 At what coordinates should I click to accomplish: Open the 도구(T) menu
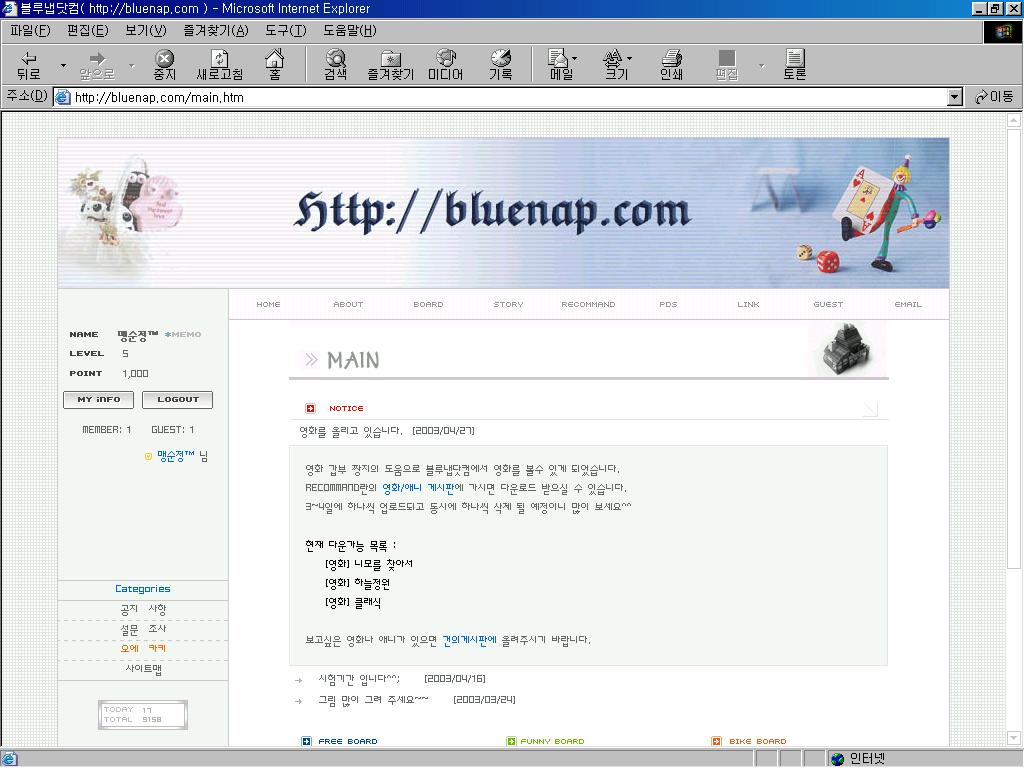coord(285,30)
